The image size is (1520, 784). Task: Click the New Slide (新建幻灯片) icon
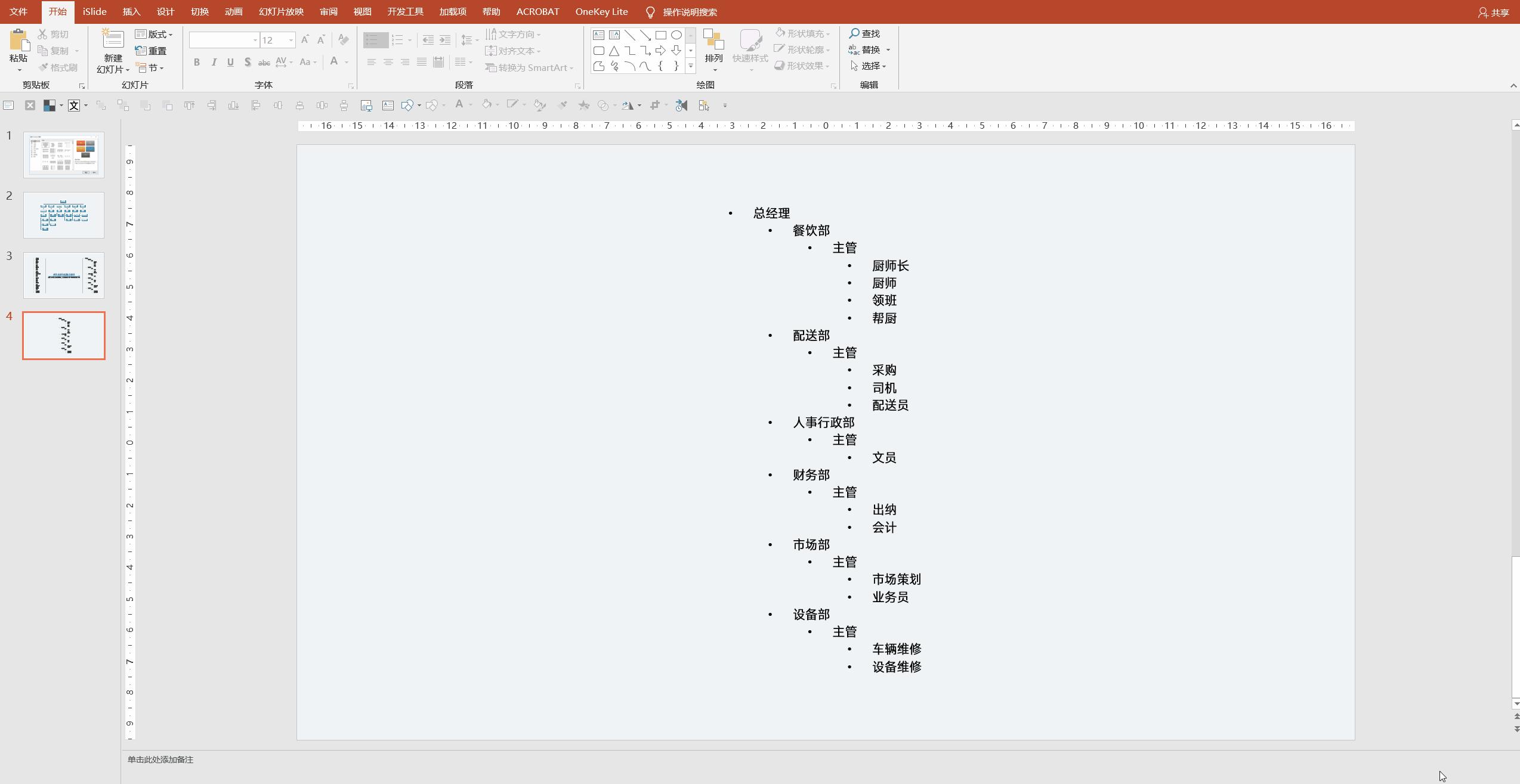pos(113,39)
